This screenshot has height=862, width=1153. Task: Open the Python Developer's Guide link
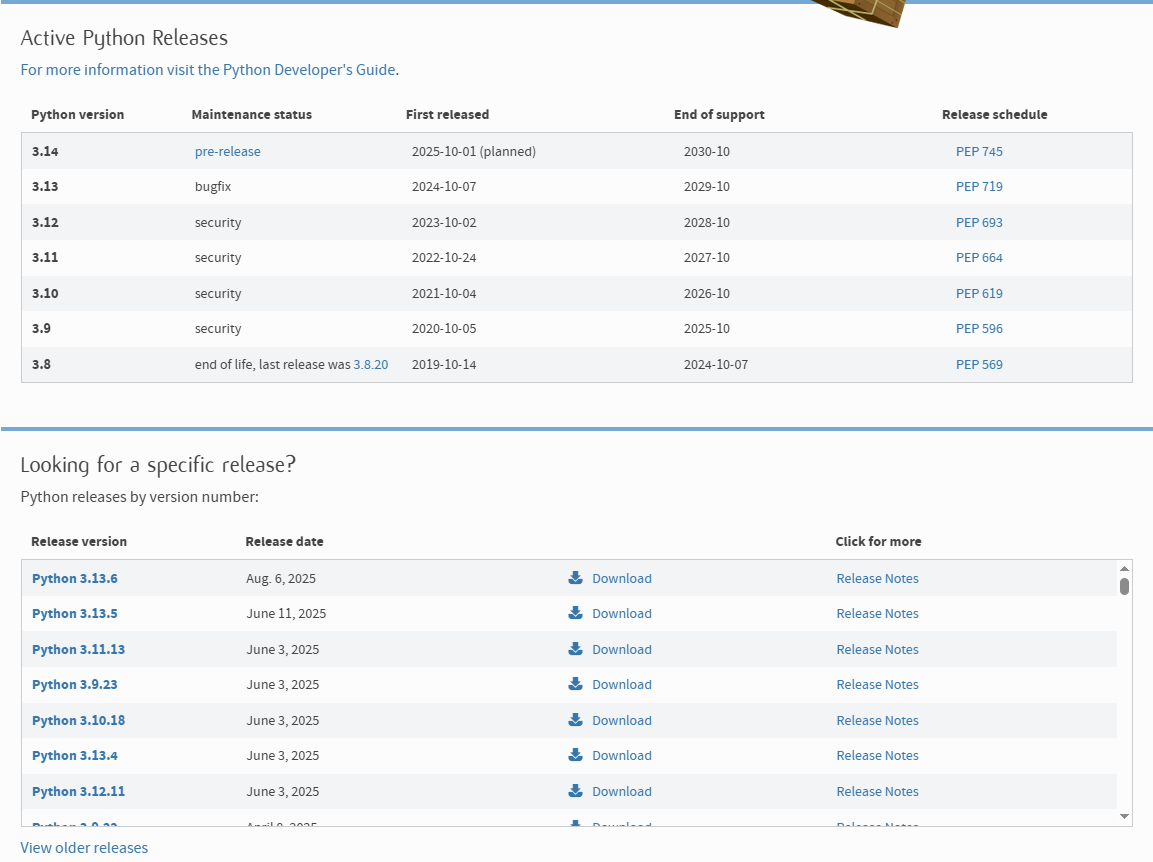pos(208,70)
